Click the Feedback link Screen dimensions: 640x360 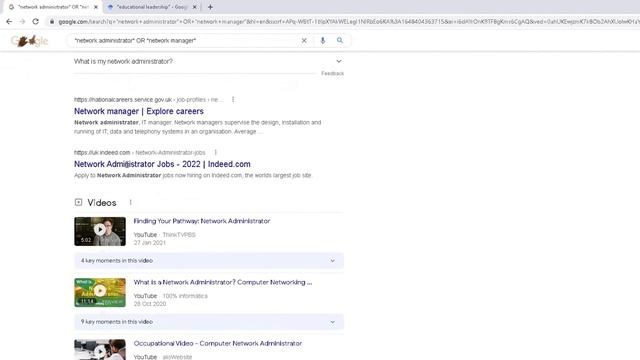click(332, 73)
